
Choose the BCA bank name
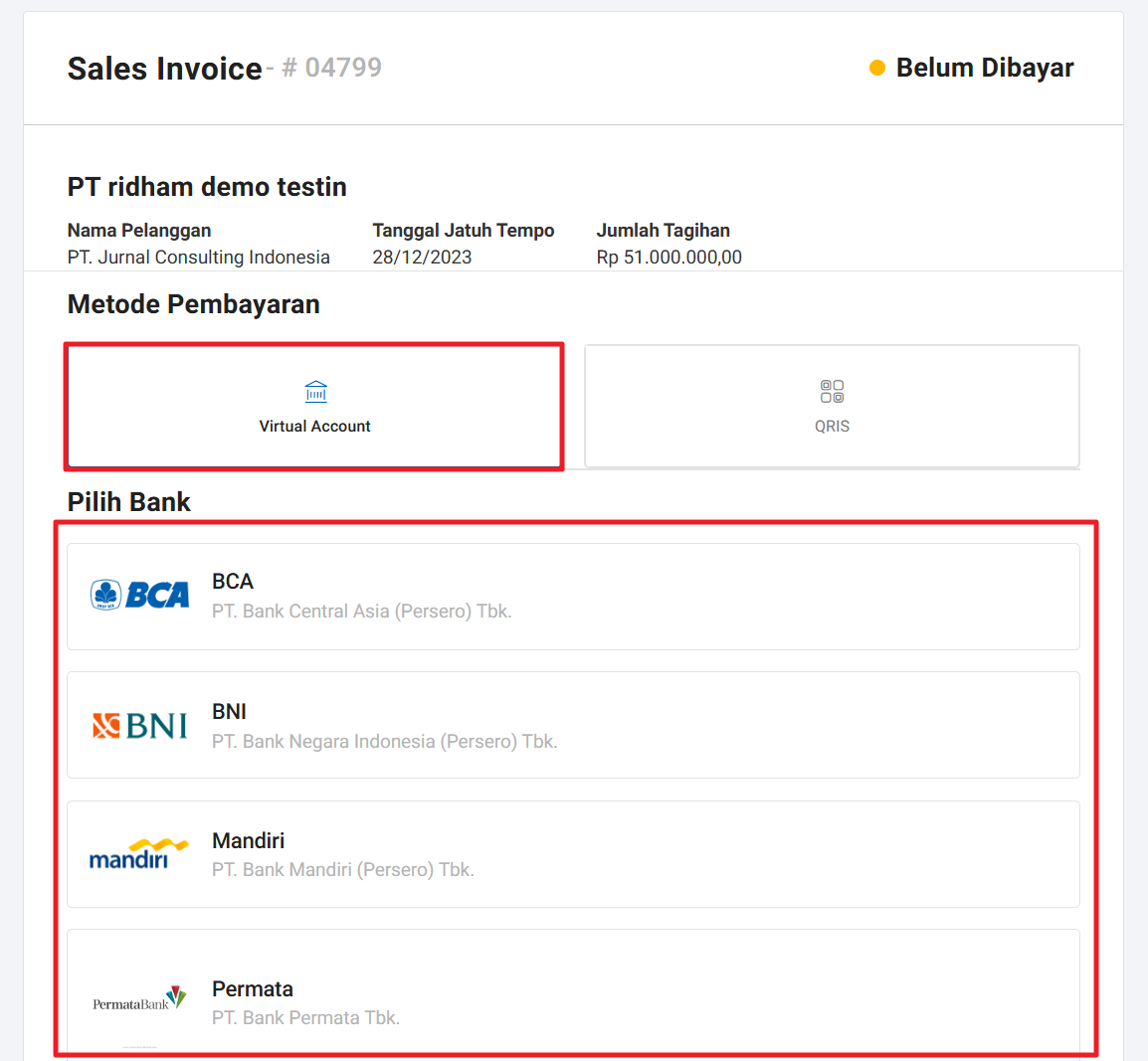click(x=233, y=582)
